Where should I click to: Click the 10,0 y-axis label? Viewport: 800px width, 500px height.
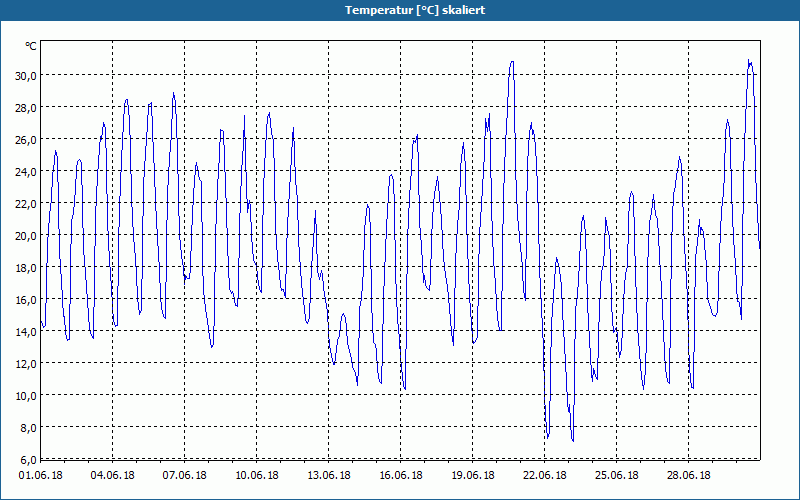(26, 395)
